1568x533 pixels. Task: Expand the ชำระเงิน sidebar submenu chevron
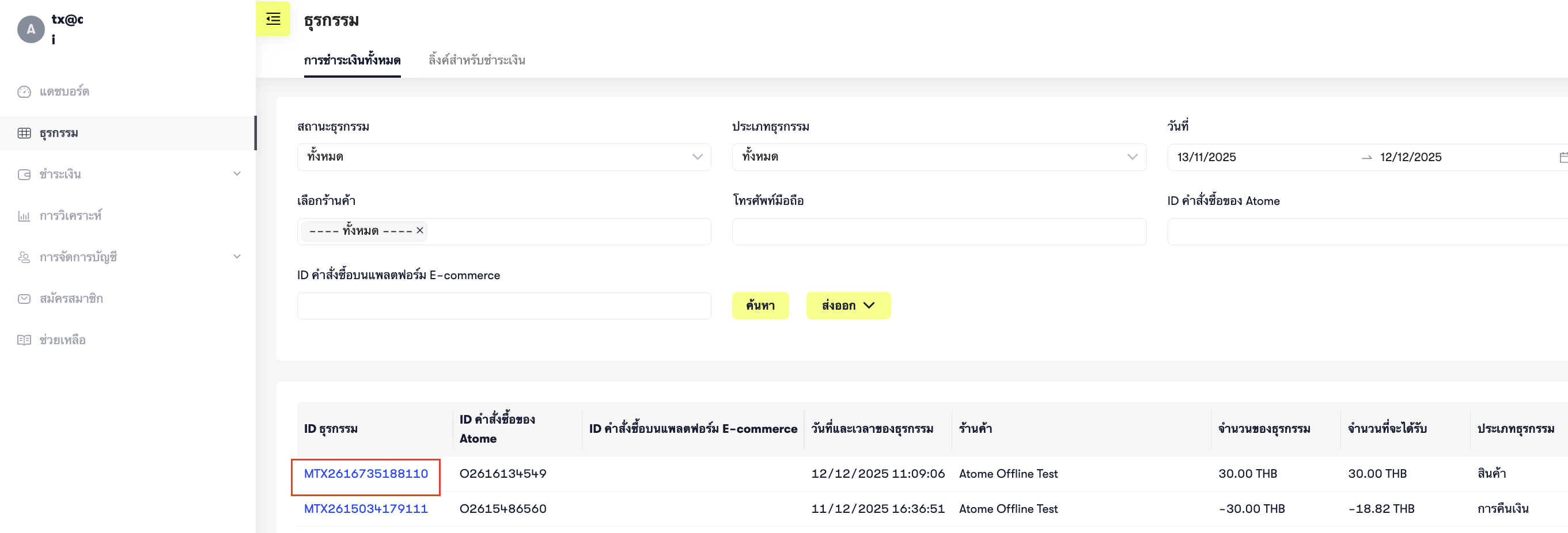237,174
